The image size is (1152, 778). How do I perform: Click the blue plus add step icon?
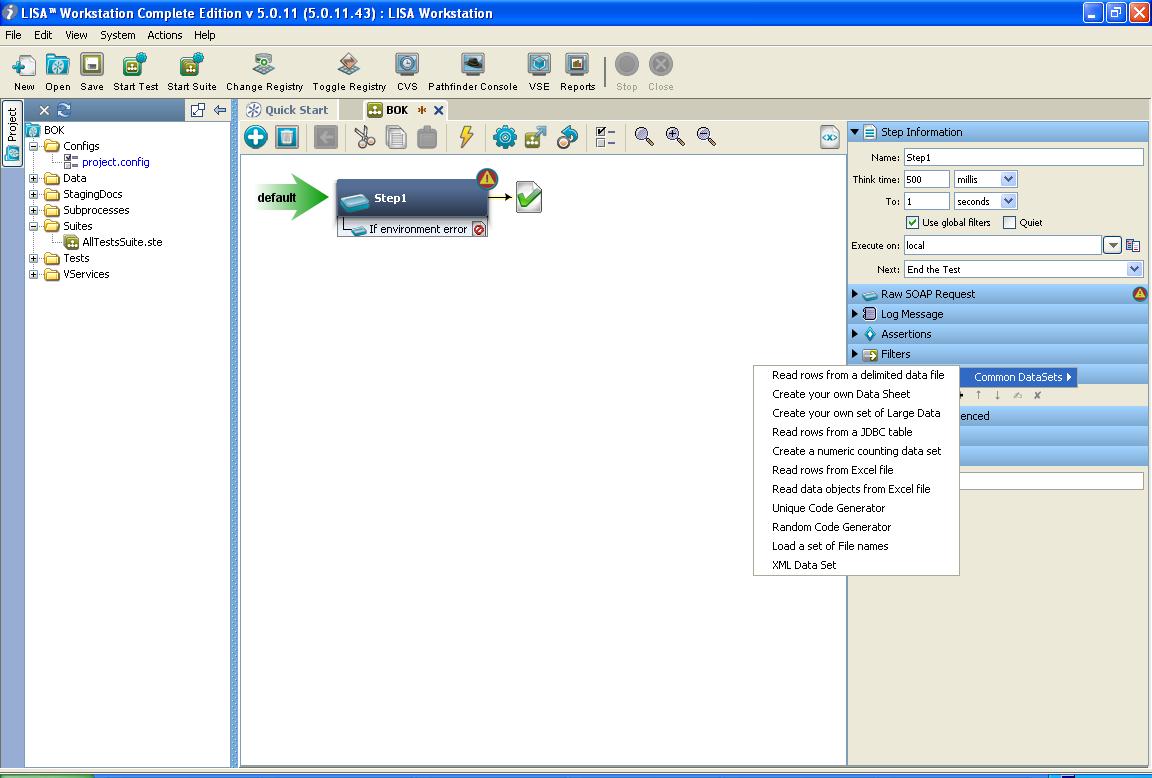click(x=256, y=137)
